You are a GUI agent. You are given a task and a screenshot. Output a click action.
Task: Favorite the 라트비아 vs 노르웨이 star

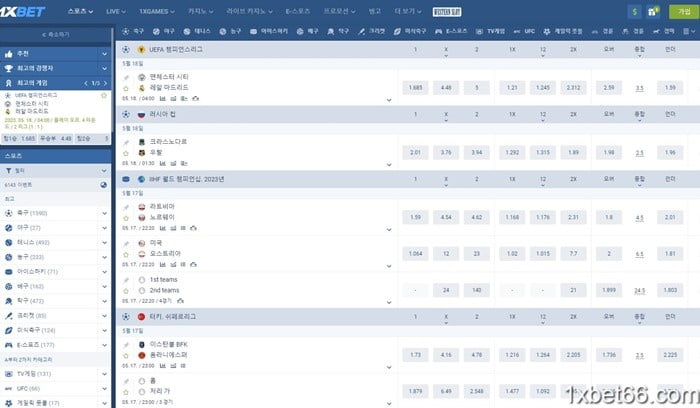click(126, 218)
